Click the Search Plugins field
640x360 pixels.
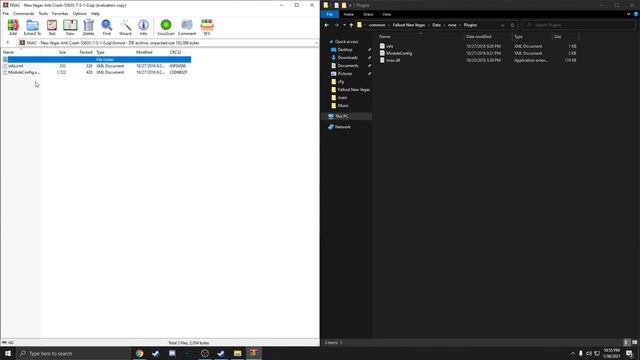579,25
